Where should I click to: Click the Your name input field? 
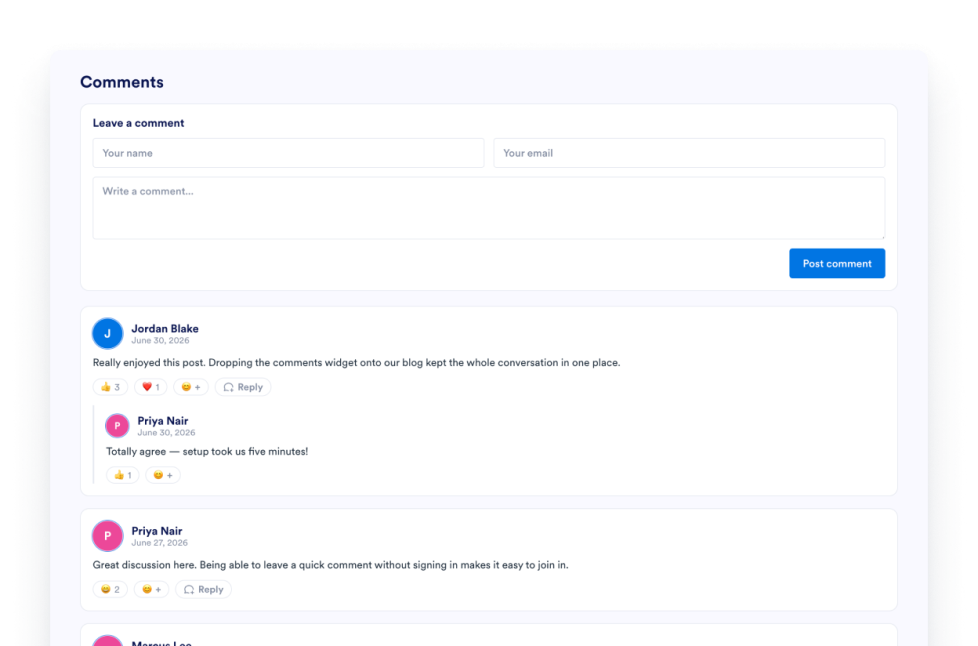[288, 153]
